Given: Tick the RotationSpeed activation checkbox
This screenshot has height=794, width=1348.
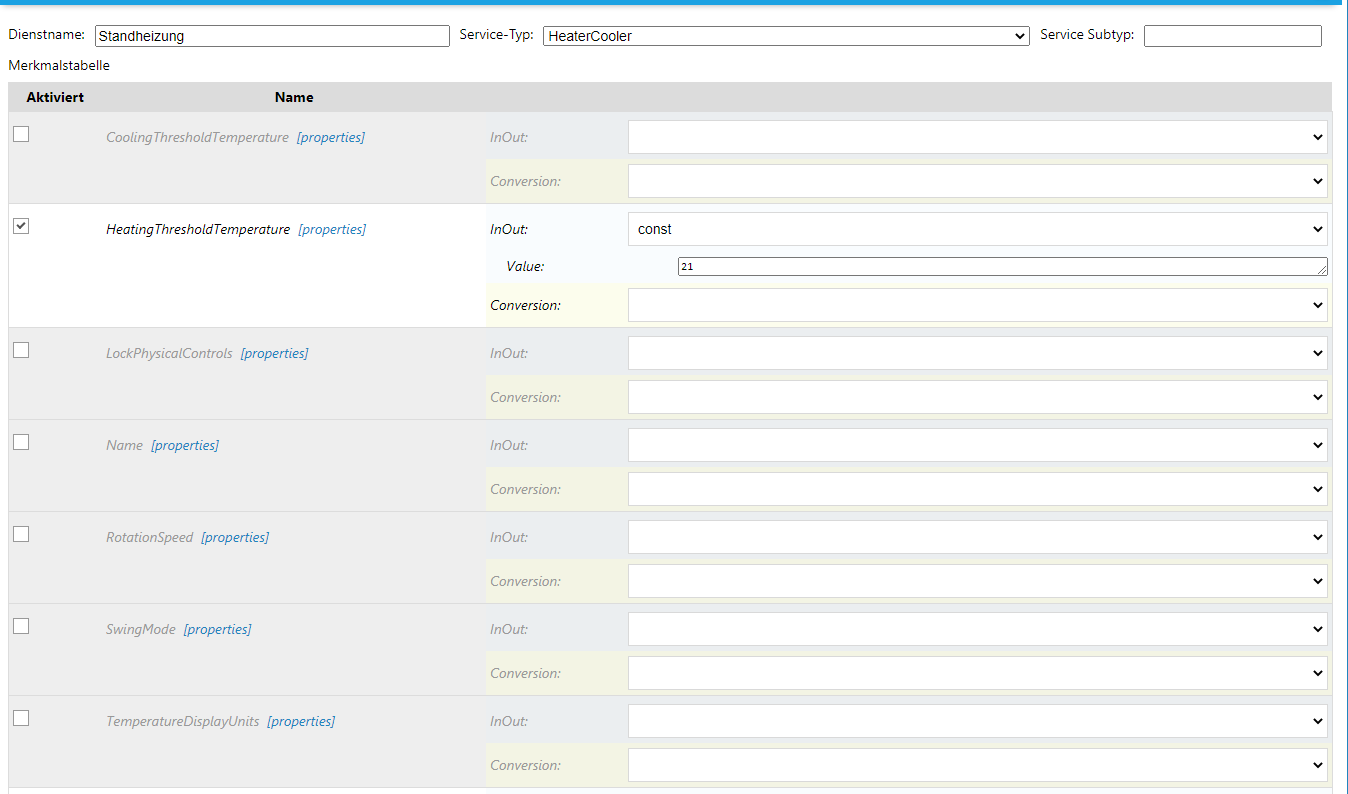Looking at the screenshot, I should tap(21, 534).
